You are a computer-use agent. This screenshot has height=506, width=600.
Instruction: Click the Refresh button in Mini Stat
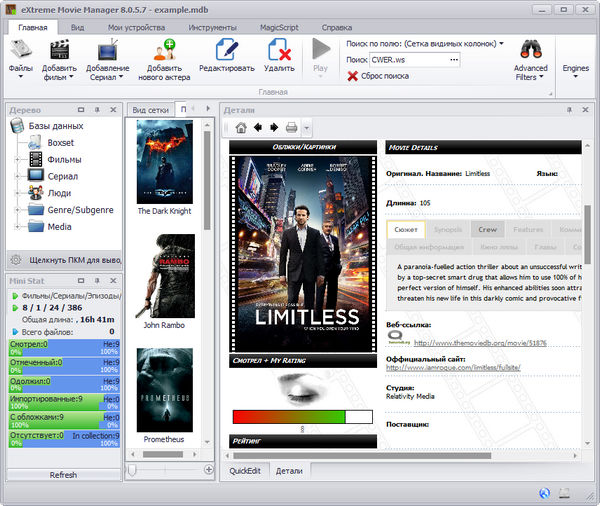[62, 474]
